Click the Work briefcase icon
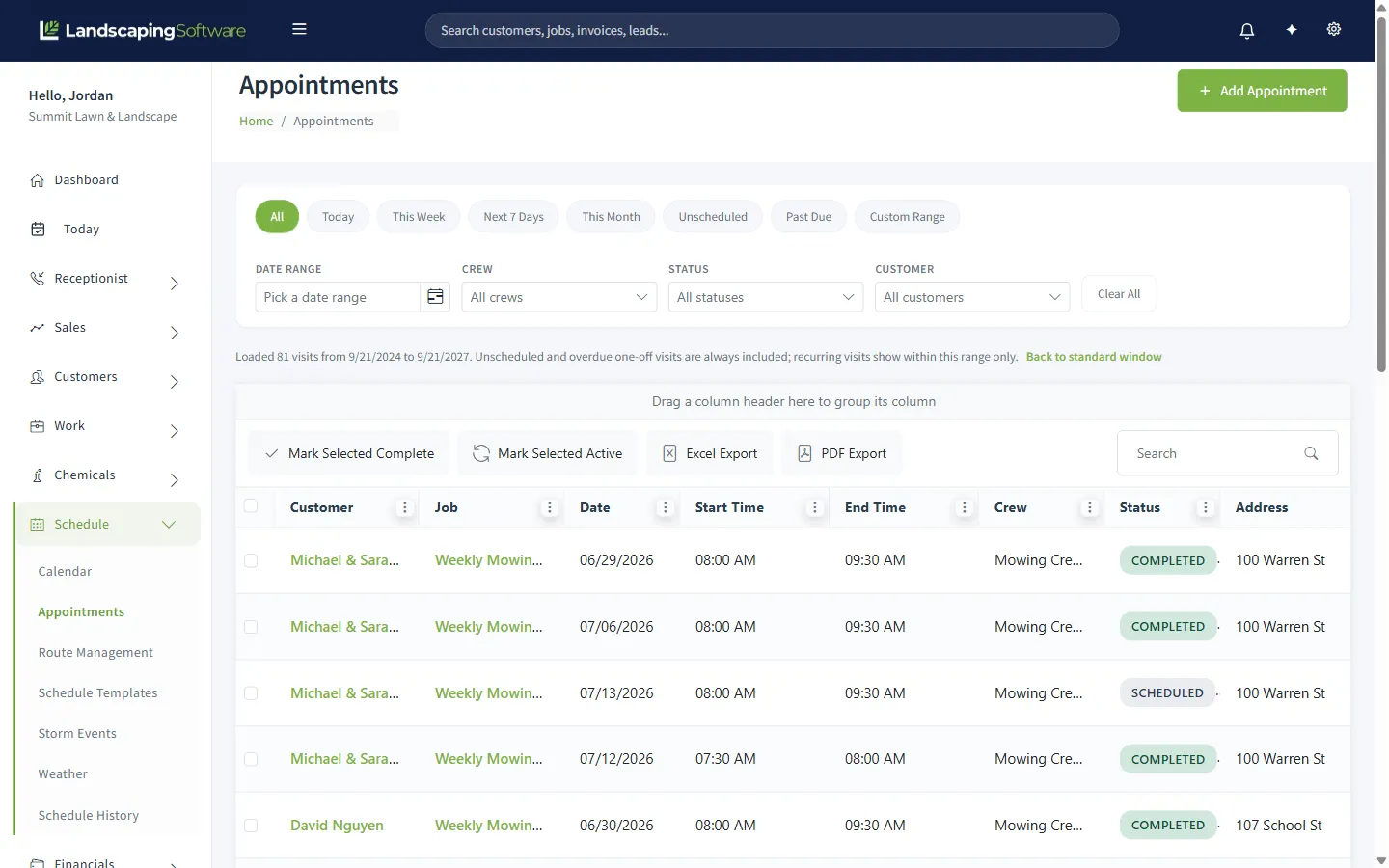This screenshot has width=1389, height=868. (x=38, y=425)
